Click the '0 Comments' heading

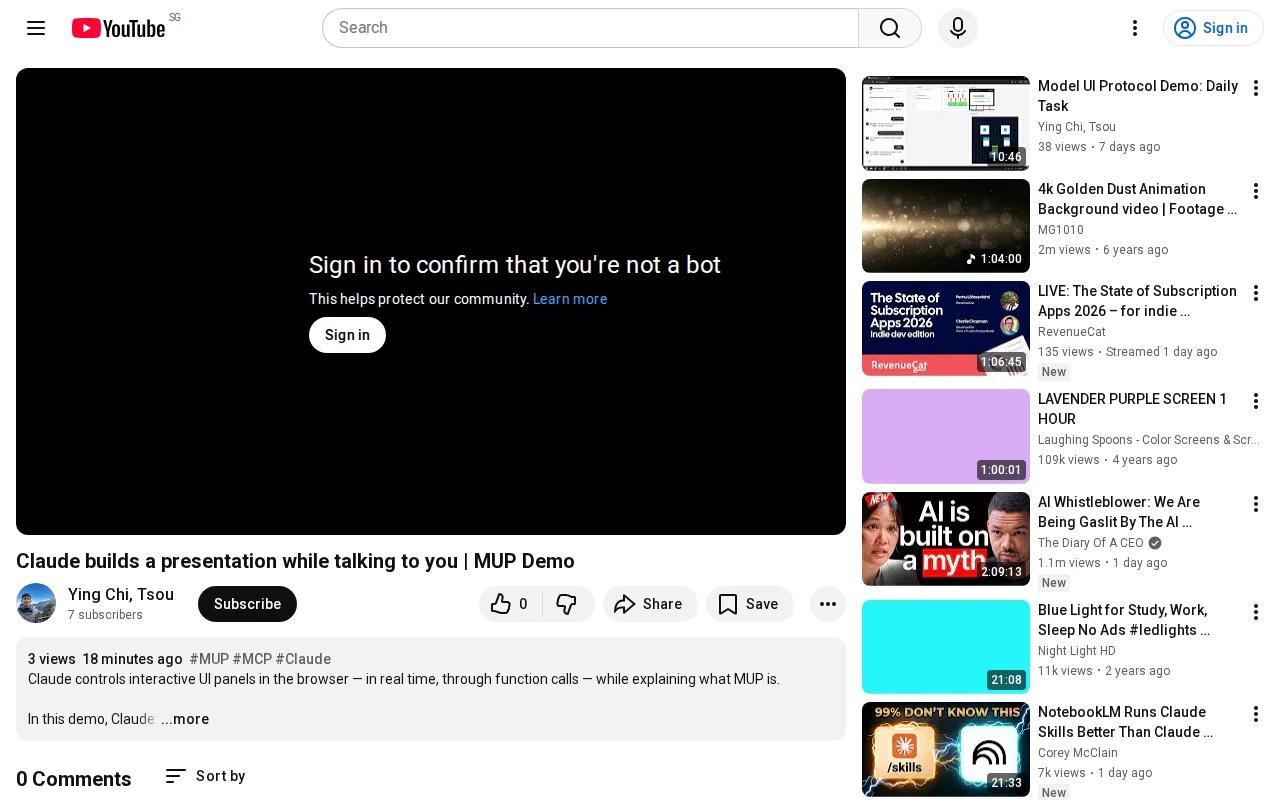click(x=74, y=779)
